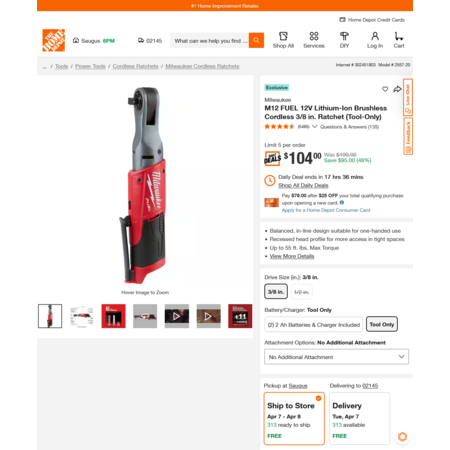This screenshot has height=450, width=450.
Task: Open the Services icon in header
Action: click(x=314, y=40)
